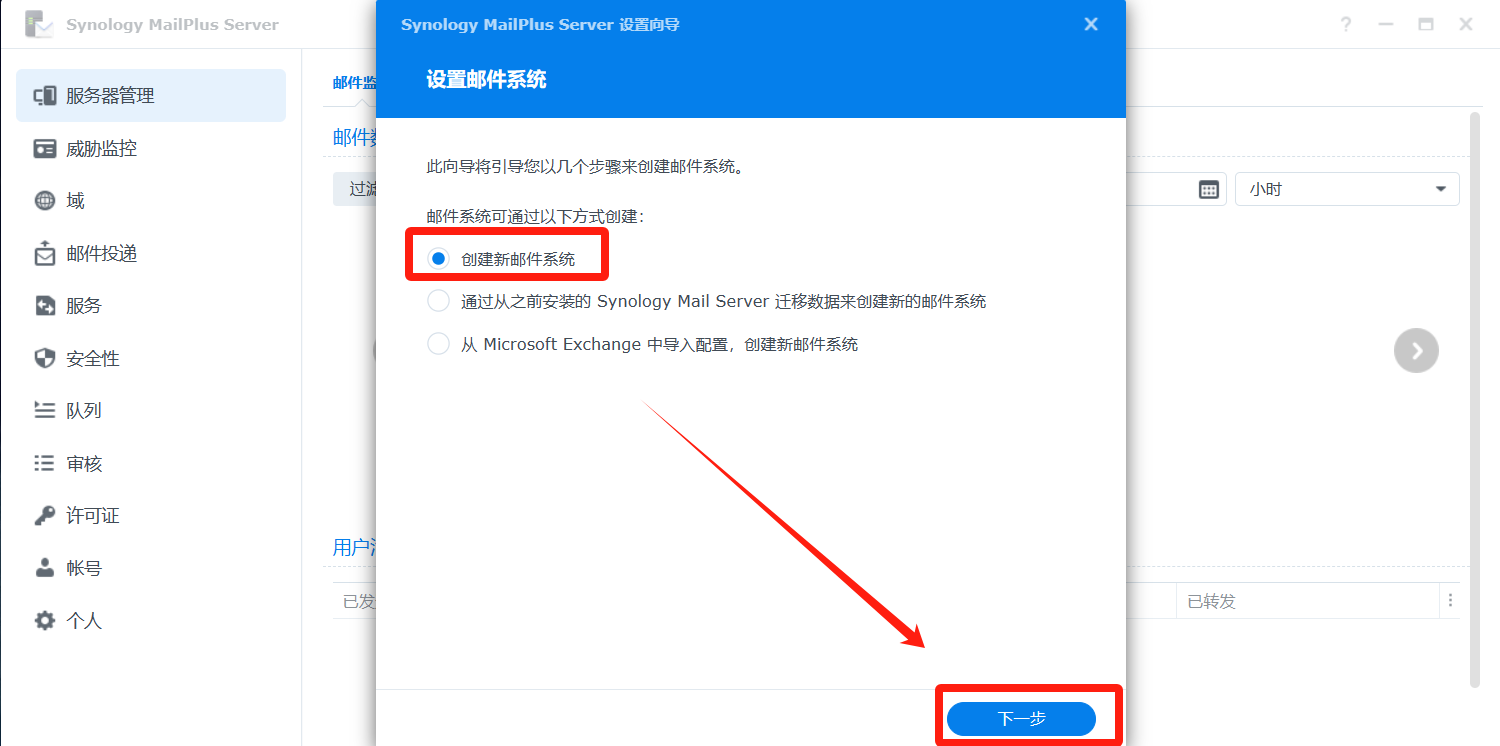Click the calendar date picker icon
The height and width of the screenshot is (746, 1500).
pos(1209,190)
